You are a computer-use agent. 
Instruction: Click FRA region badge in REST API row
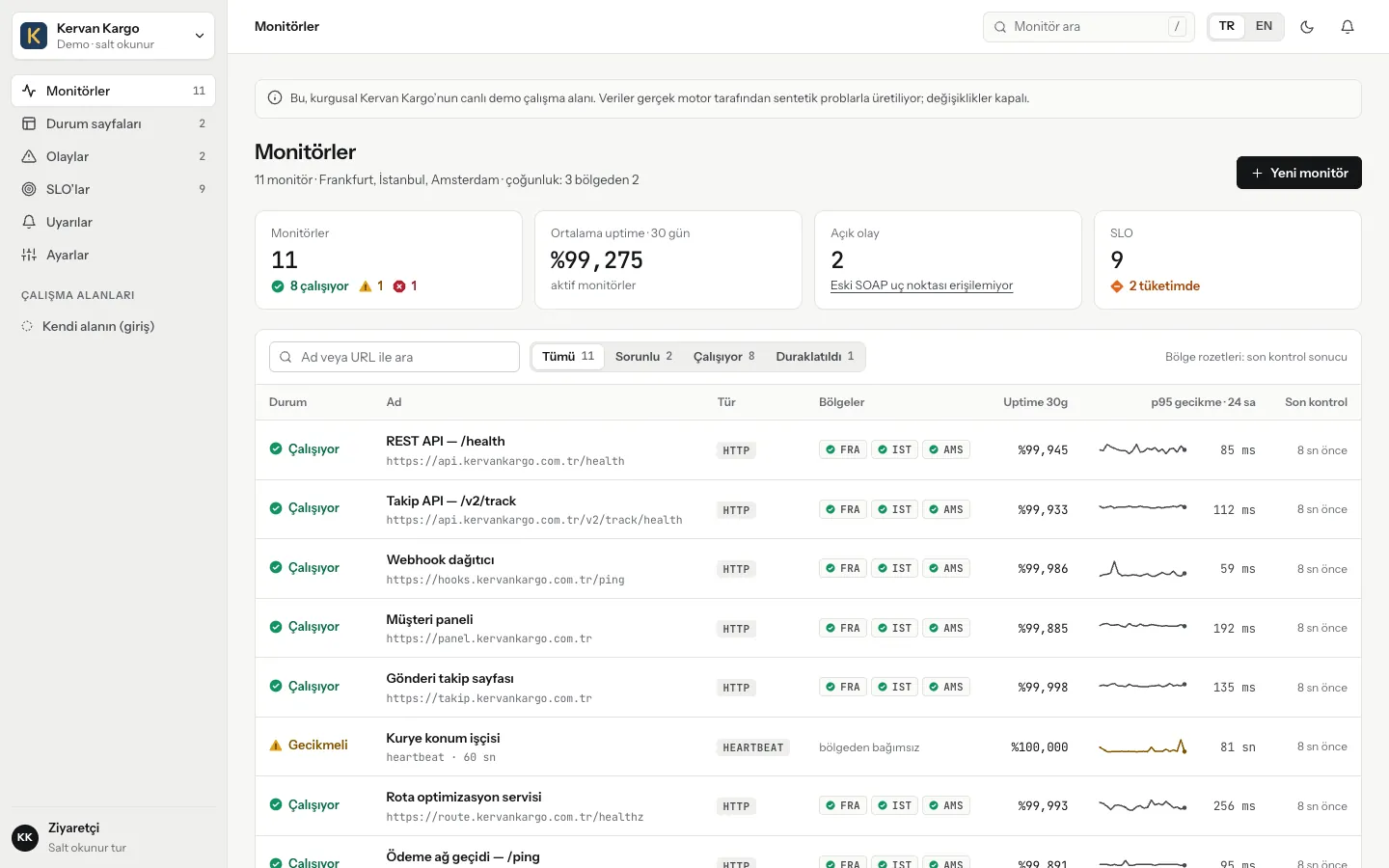(x=842, y=449)
